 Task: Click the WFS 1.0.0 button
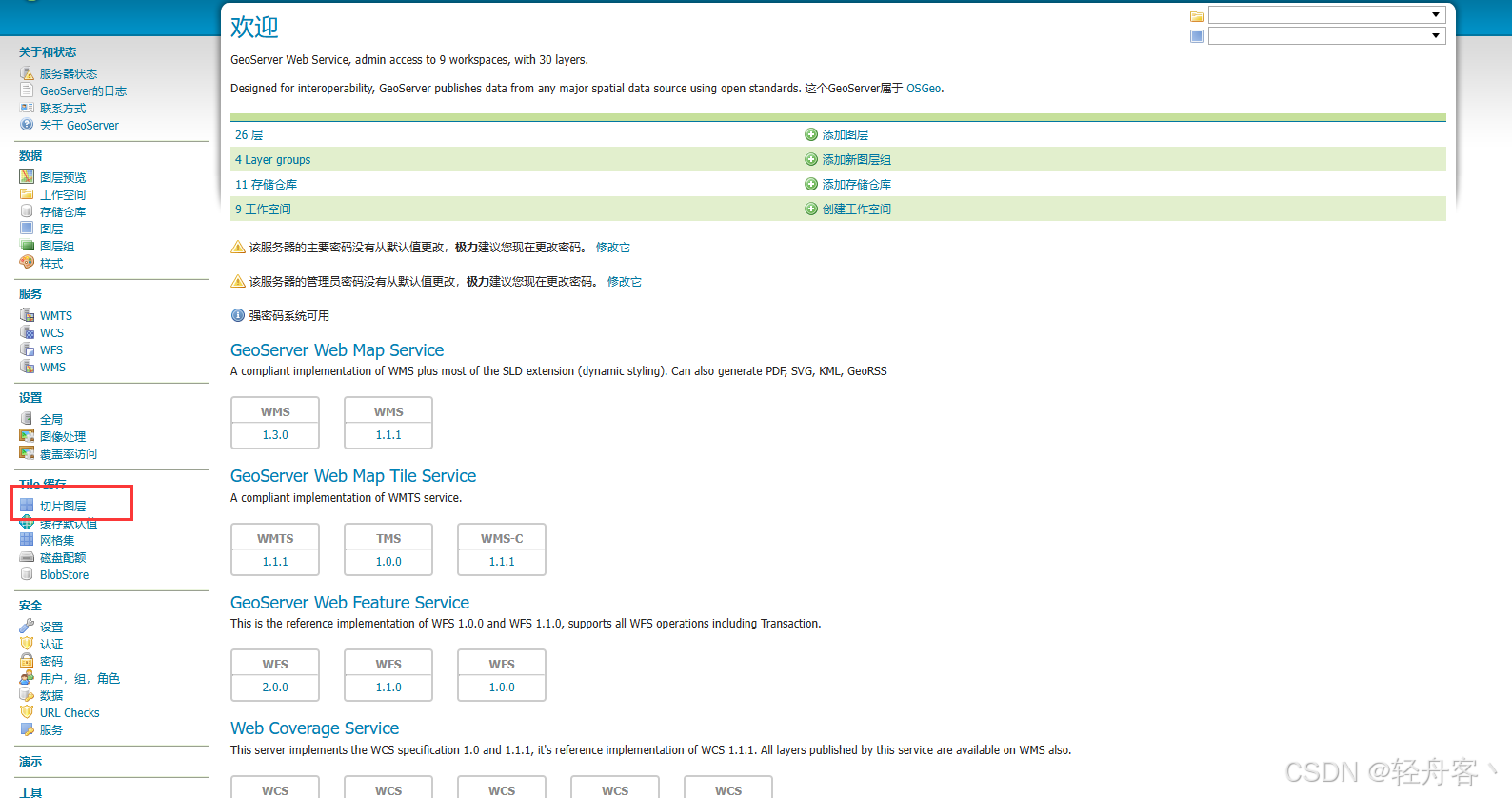(x=502, y=675)
